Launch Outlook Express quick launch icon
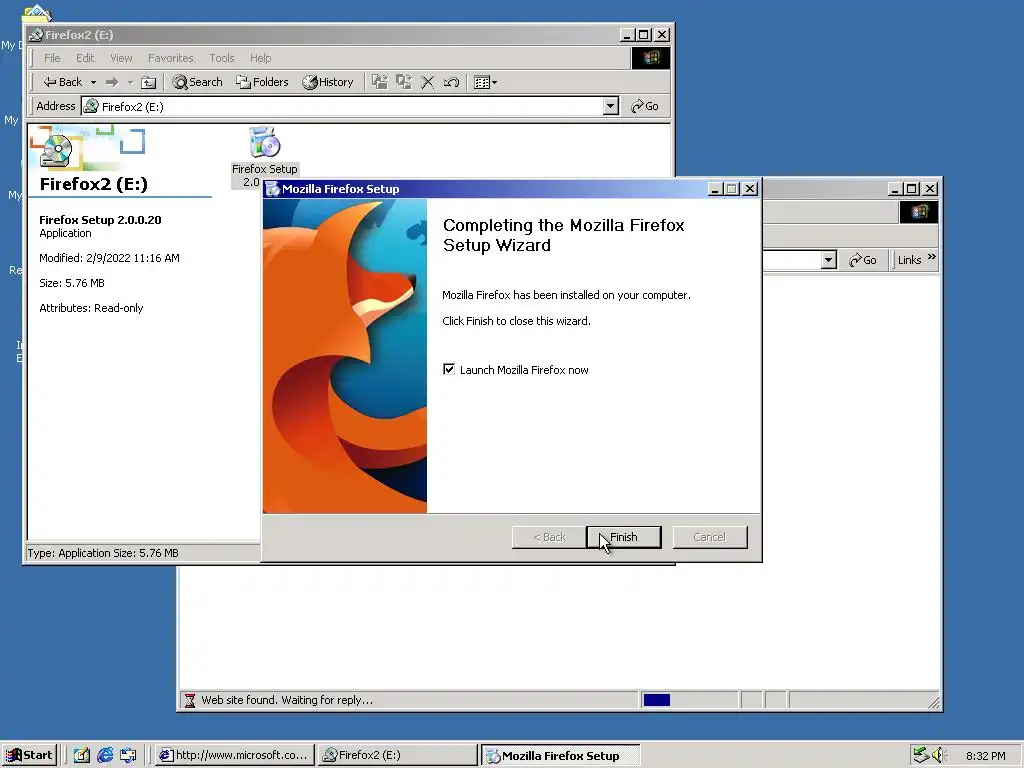 [128, 755]
